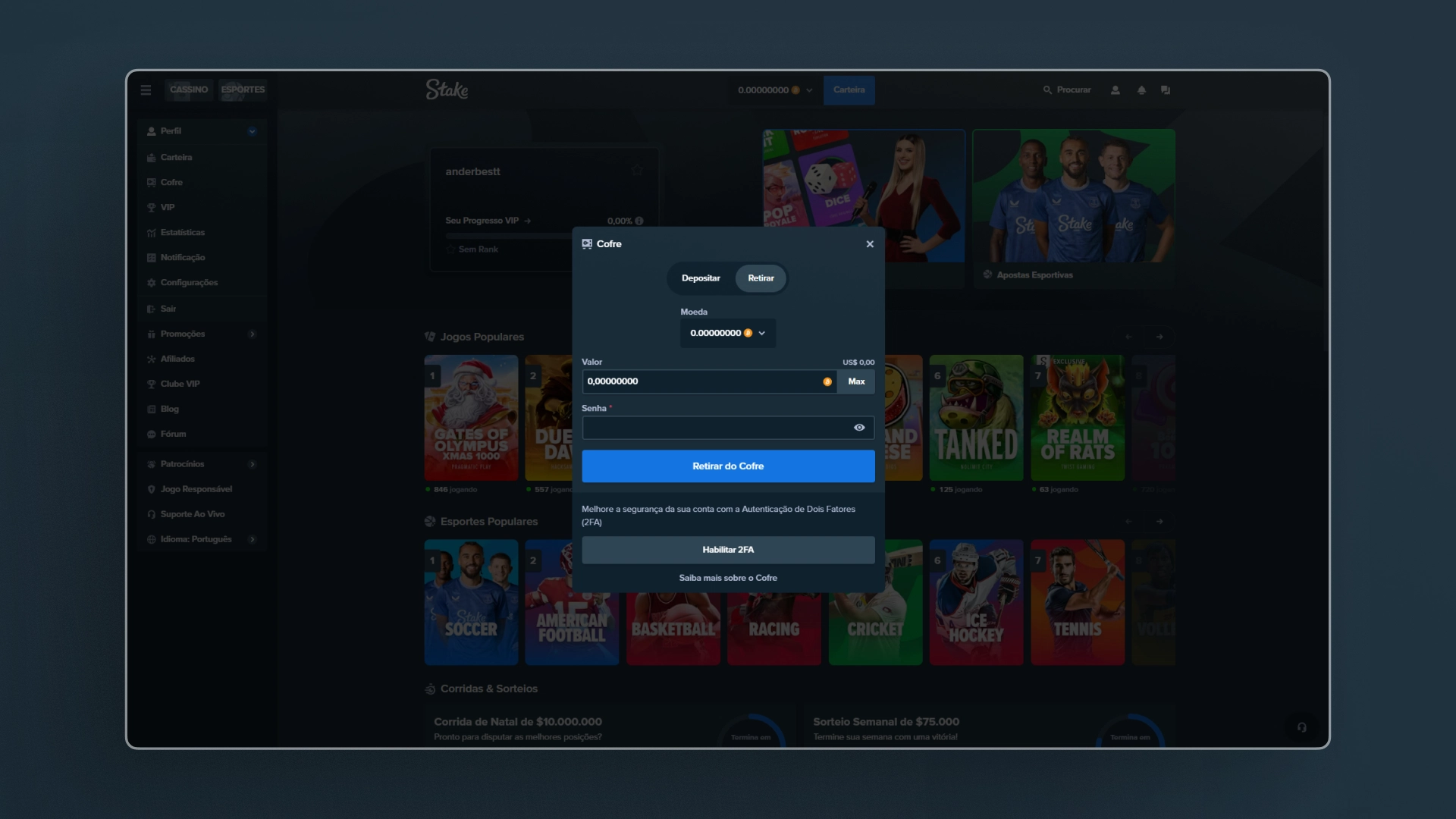Open Gates of Olympus Xmas 1000 game
Screen dimensions: 1456x819
tap(471, 418)
